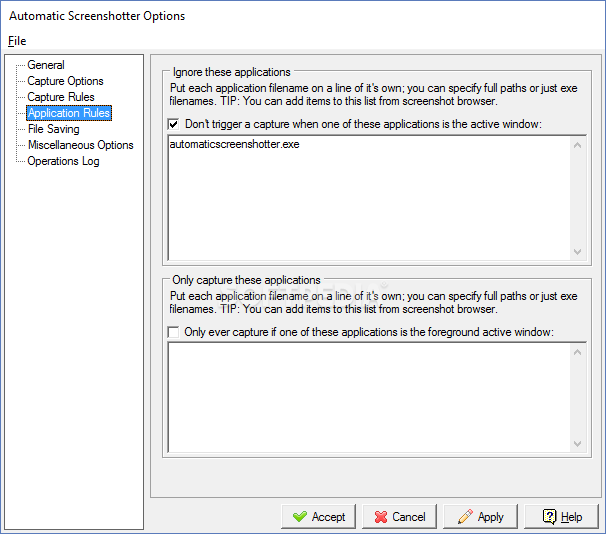Show the Miscellaneous Options page

pyautogui.click(x=80, y=145)
